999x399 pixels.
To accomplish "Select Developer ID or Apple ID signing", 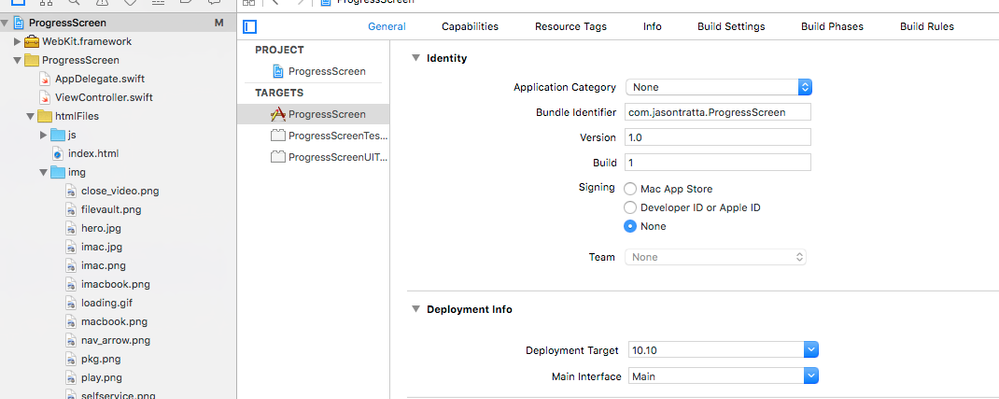I will (630, 207).
